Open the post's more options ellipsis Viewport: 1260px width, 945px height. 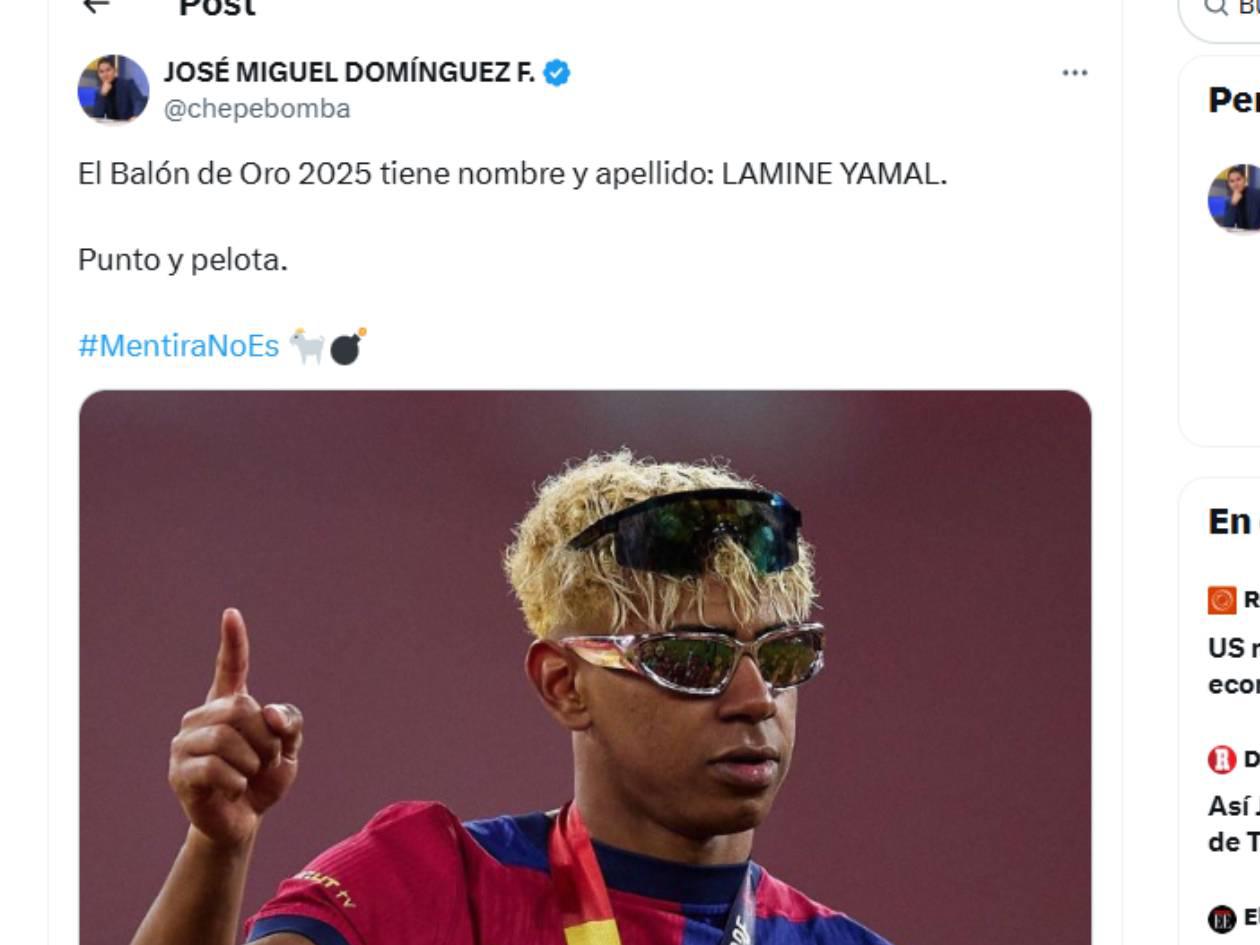coord(1074,73)
